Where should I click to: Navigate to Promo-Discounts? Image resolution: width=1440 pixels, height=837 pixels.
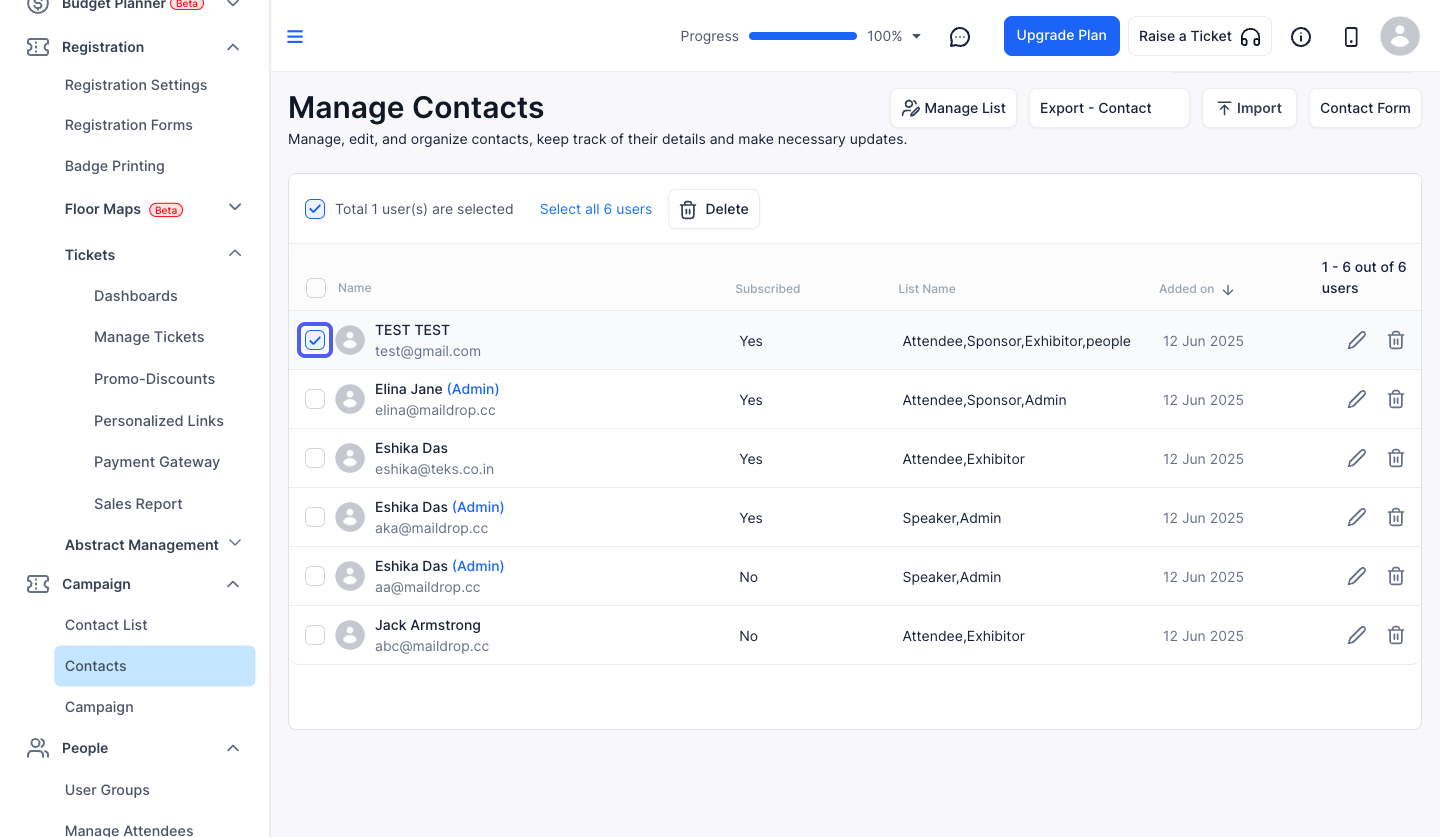tap(155, 379)
